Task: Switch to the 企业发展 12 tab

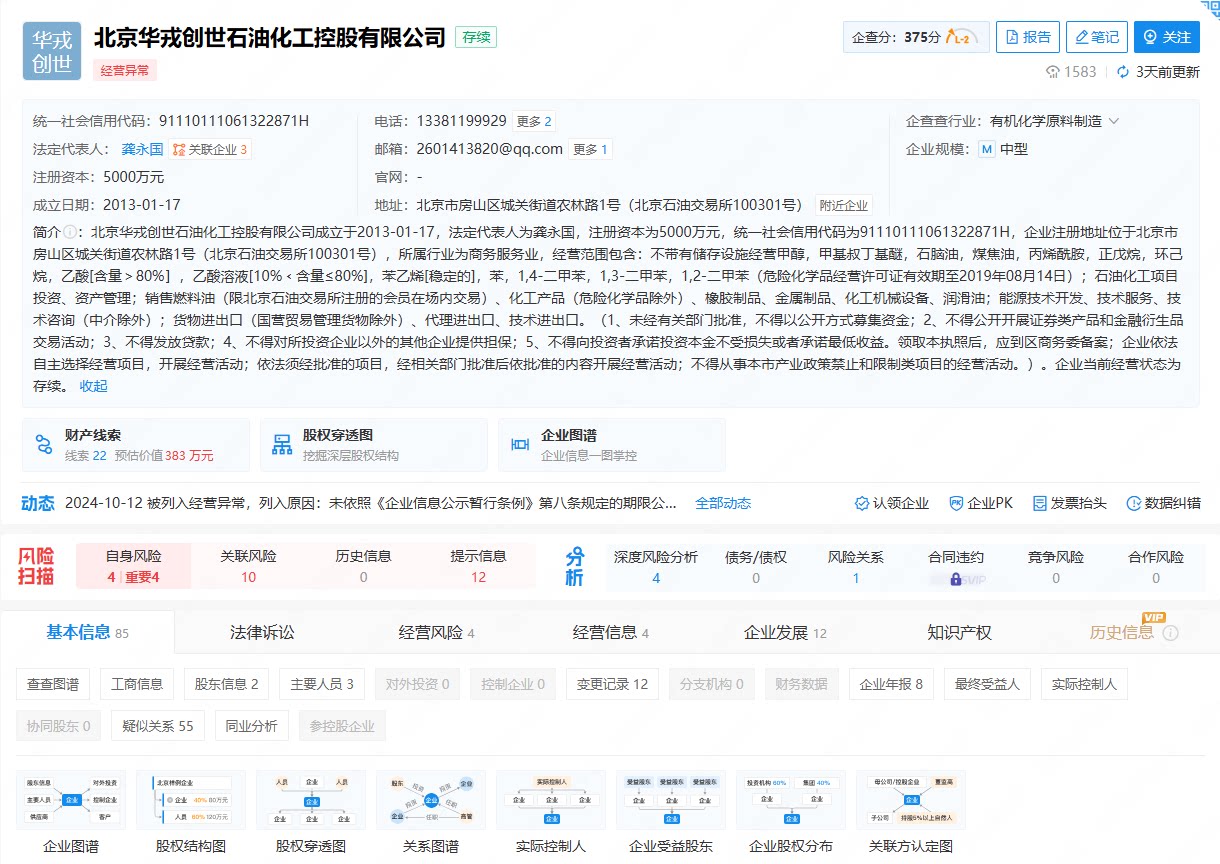Action: coord(785,632)
